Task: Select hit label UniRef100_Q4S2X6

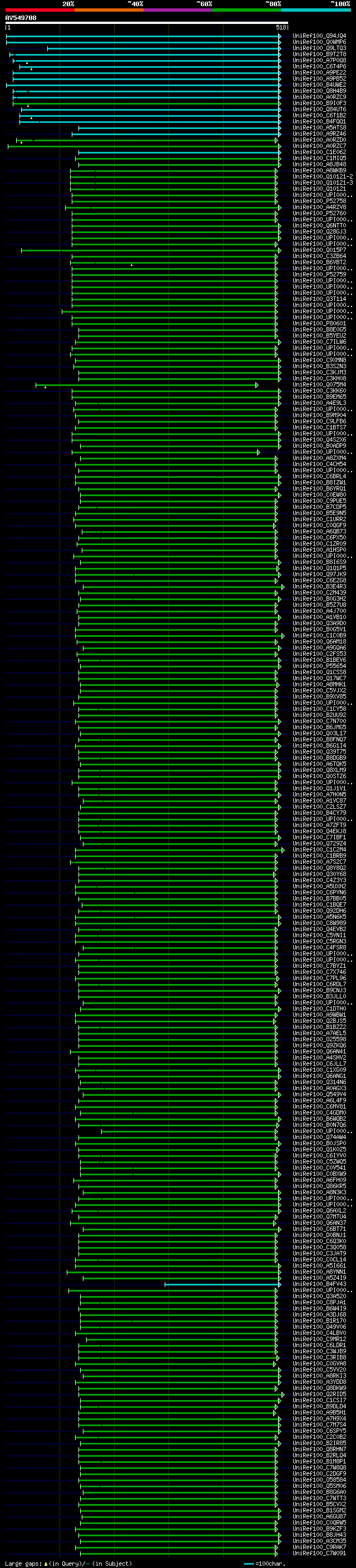Action: 319,439
